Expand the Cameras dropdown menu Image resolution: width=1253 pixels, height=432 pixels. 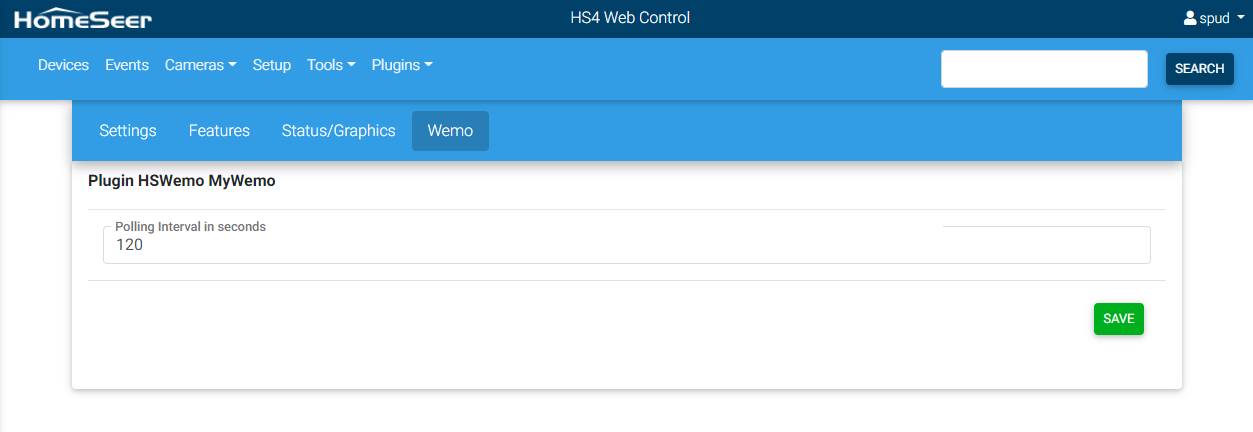(200, 65)
